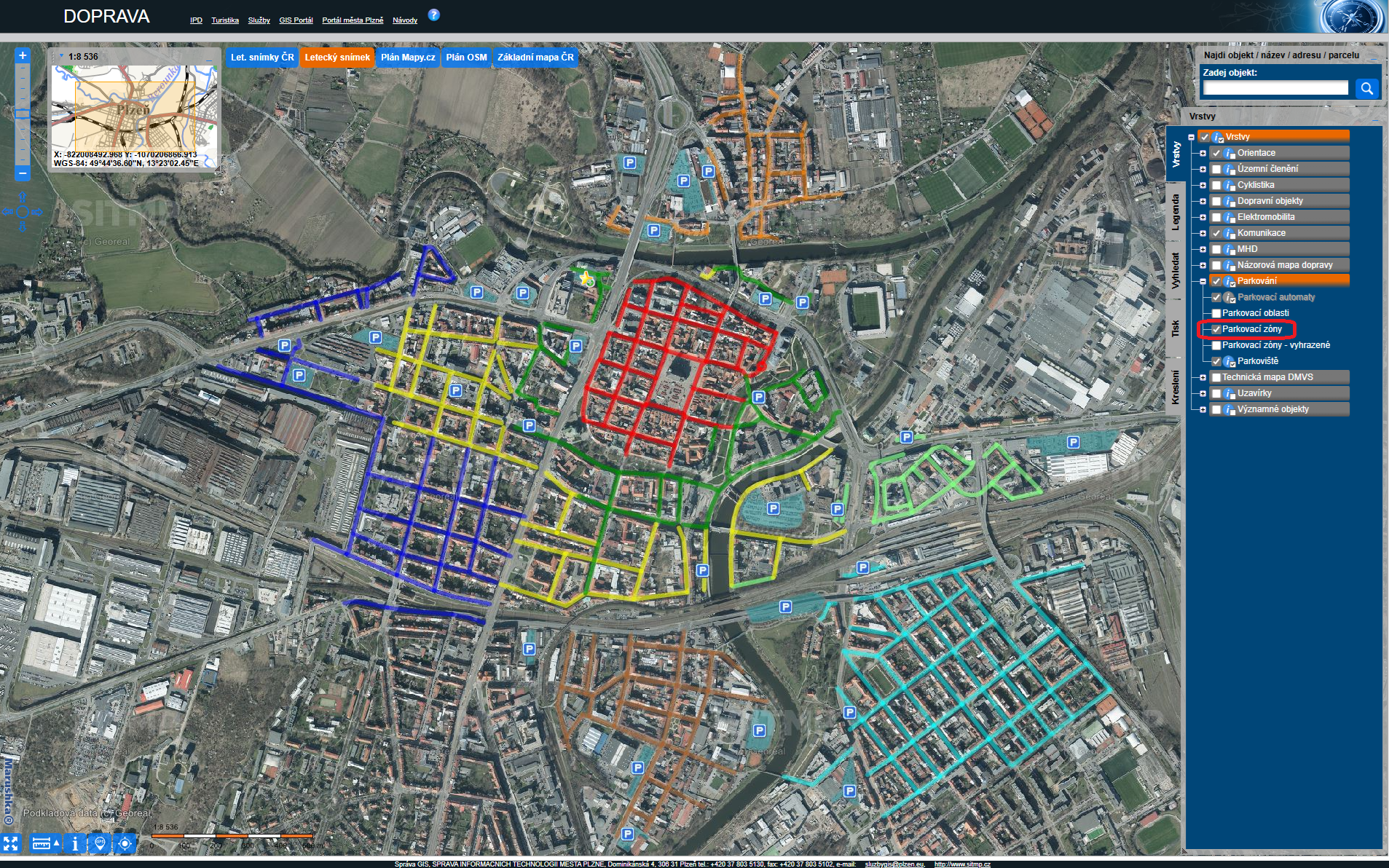1389x868 pixels.
Task: Click the zoom out minus button
Action: point(23,173)
